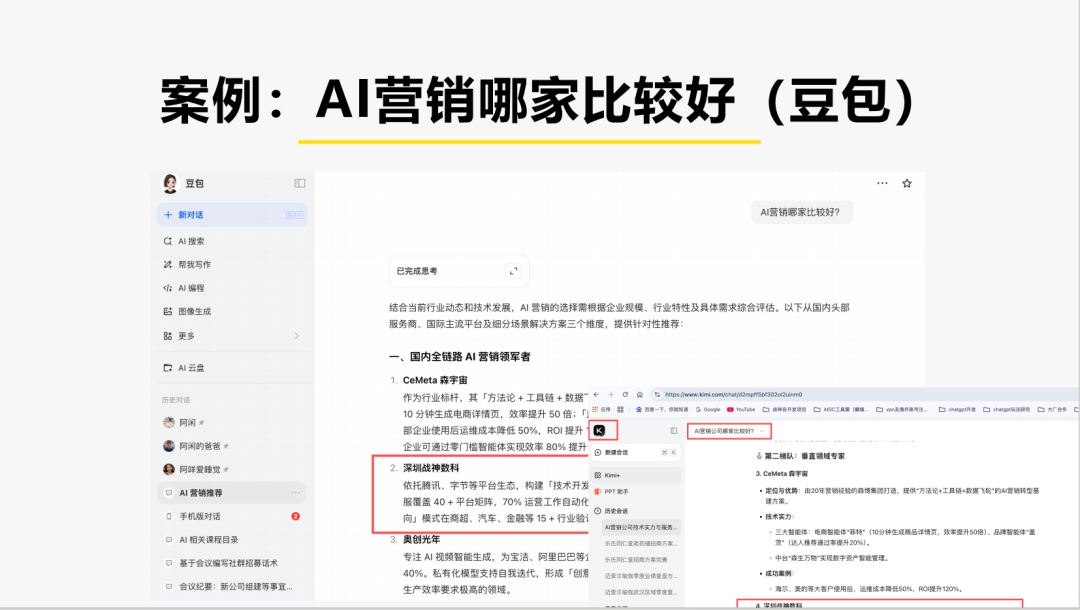Click the user message AI营销哪家比较好?
This screenshot has height=610, width=1080.
point(801,212)
